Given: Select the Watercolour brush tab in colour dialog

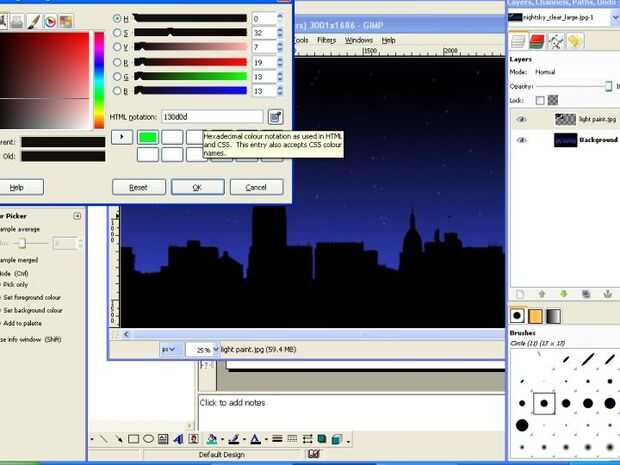Looking at the screenshot, I should 34,21.
